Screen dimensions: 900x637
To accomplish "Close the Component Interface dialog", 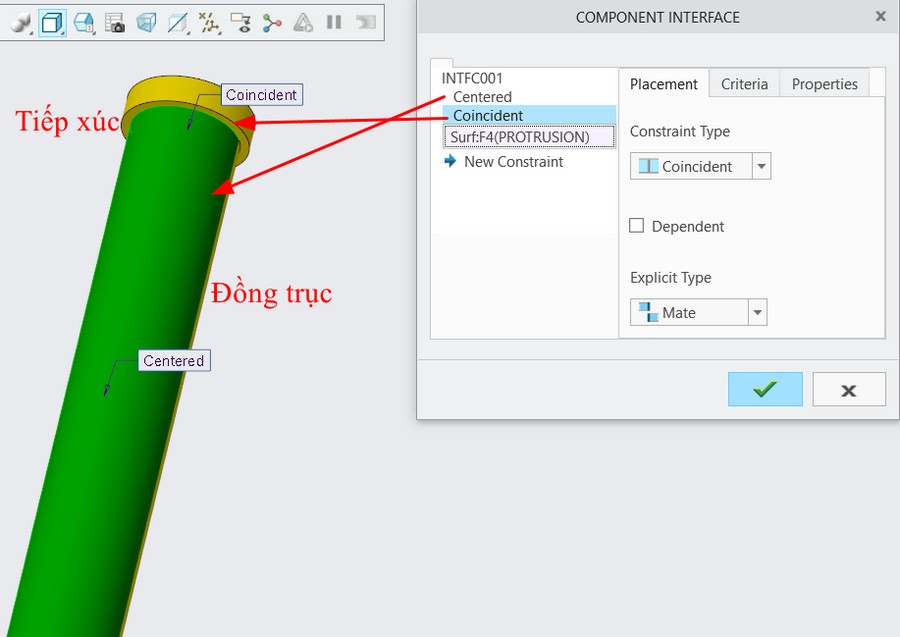I will [x=880, y=17].
